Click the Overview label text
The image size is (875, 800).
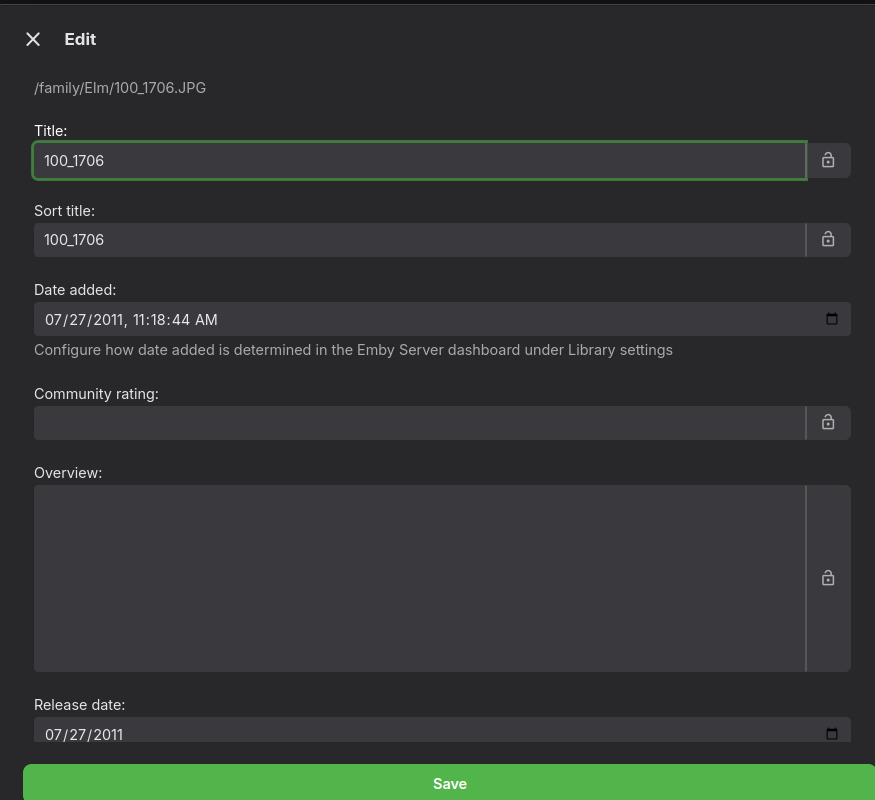tap(68, 472)
